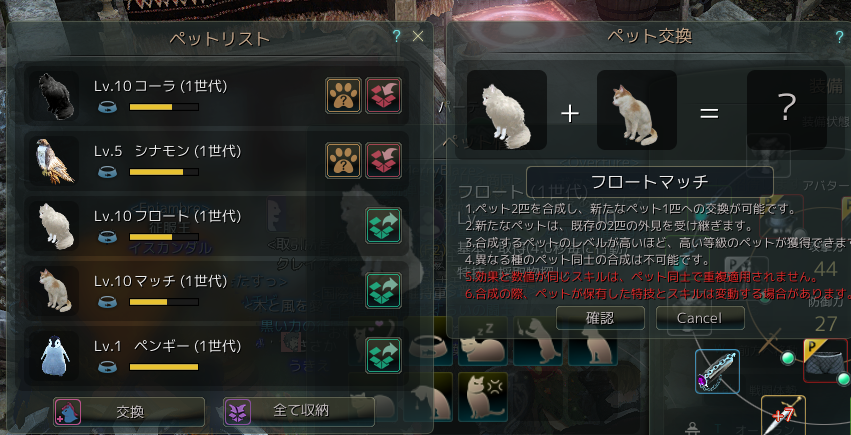Open pet list help question mark
The height and width of the screenshot is (435, 851).
click(x=397, y=36)
